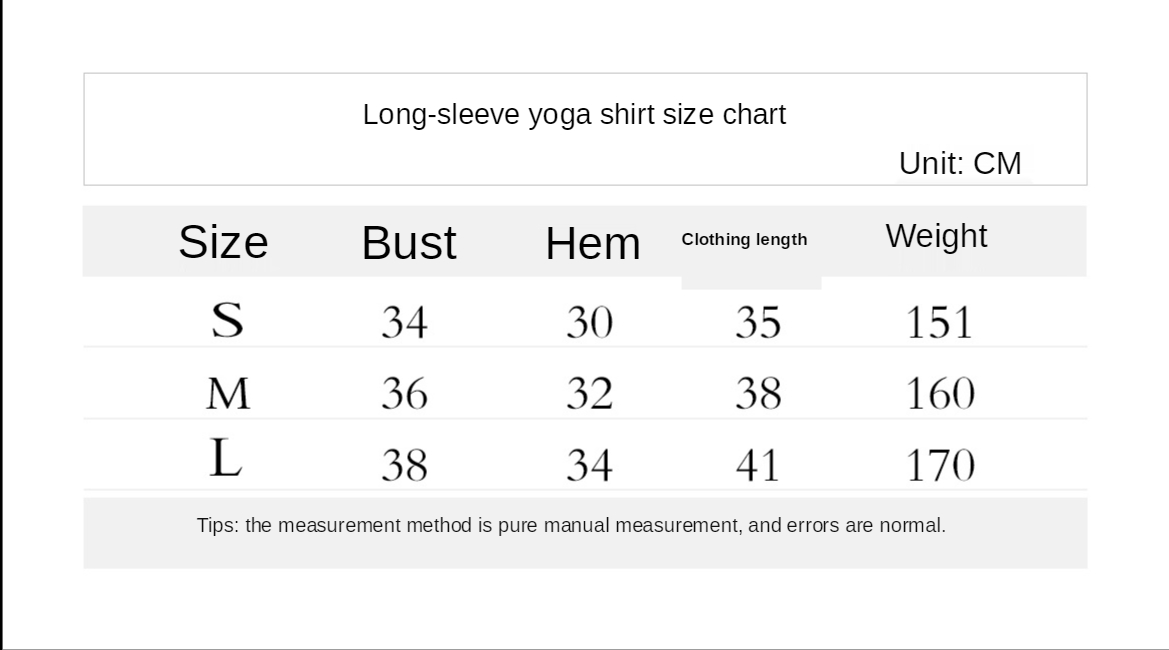
Task: Click the Weight column header
Action: pos(936,236)
